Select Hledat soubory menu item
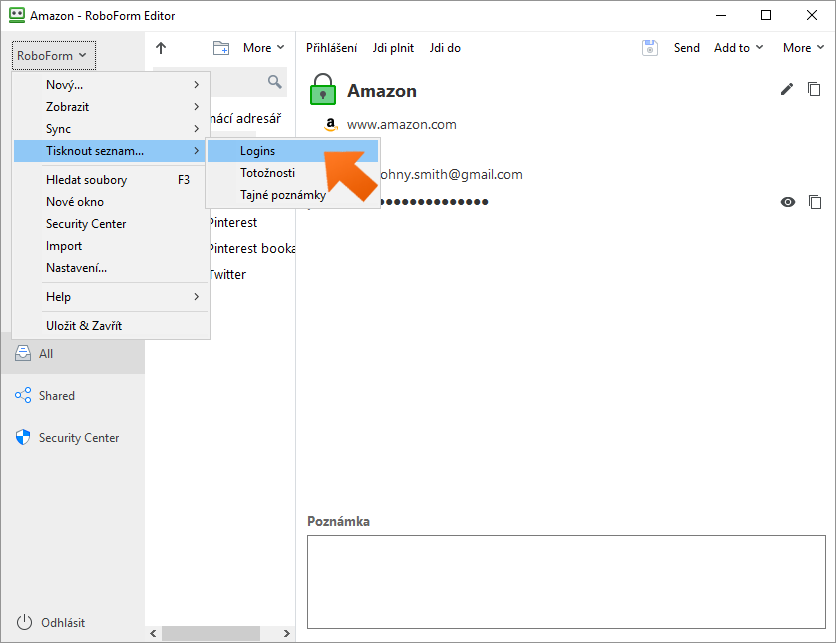 coord(111,180)
